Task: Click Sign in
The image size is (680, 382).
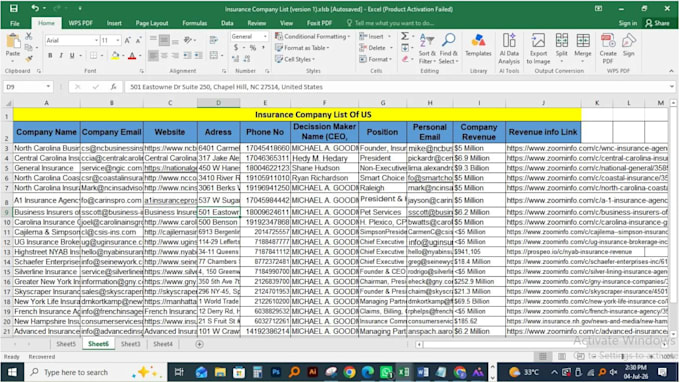Action: 628,23
